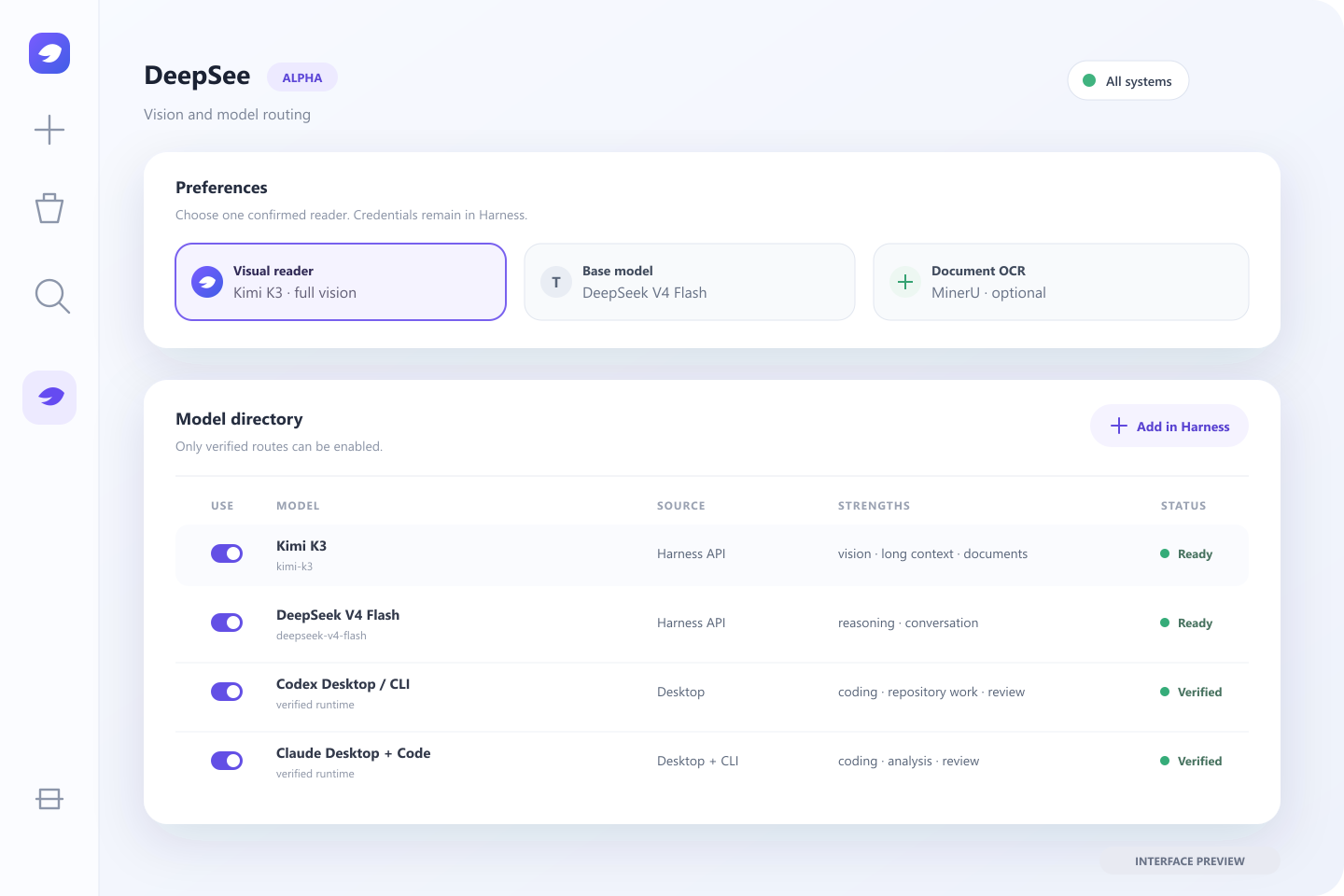
Task: Click the green status dot for Claude Desktop + Code
Action: click(x=1165, y=761)
